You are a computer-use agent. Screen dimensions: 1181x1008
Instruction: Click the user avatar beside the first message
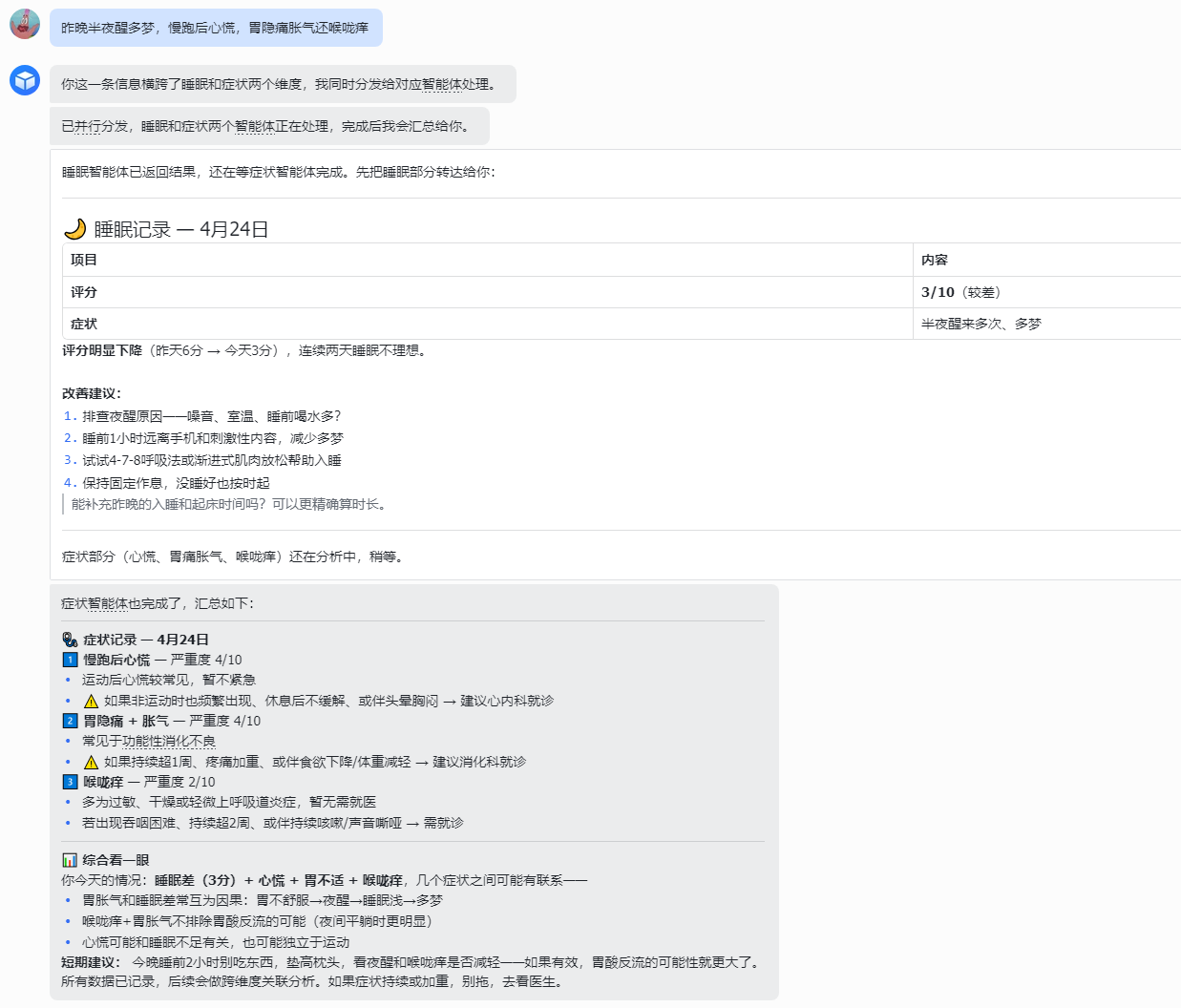point(25,24)
